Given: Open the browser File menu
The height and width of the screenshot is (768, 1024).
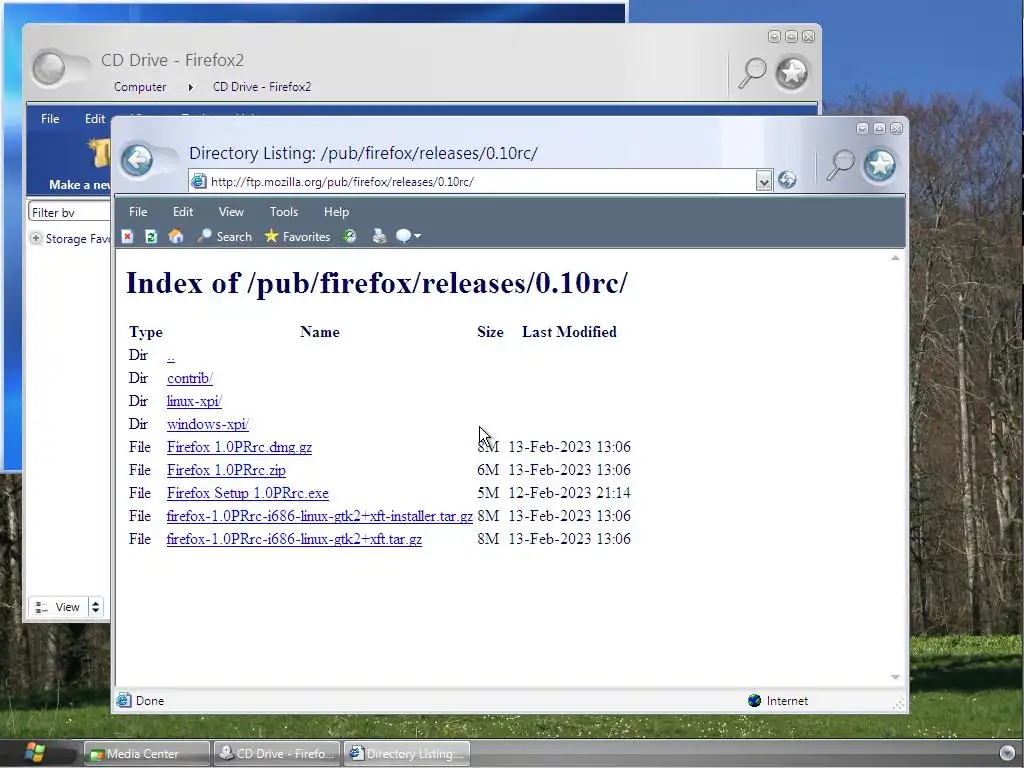Looking at the screenshot, I should pyautogui.click(x=138, y=212).
